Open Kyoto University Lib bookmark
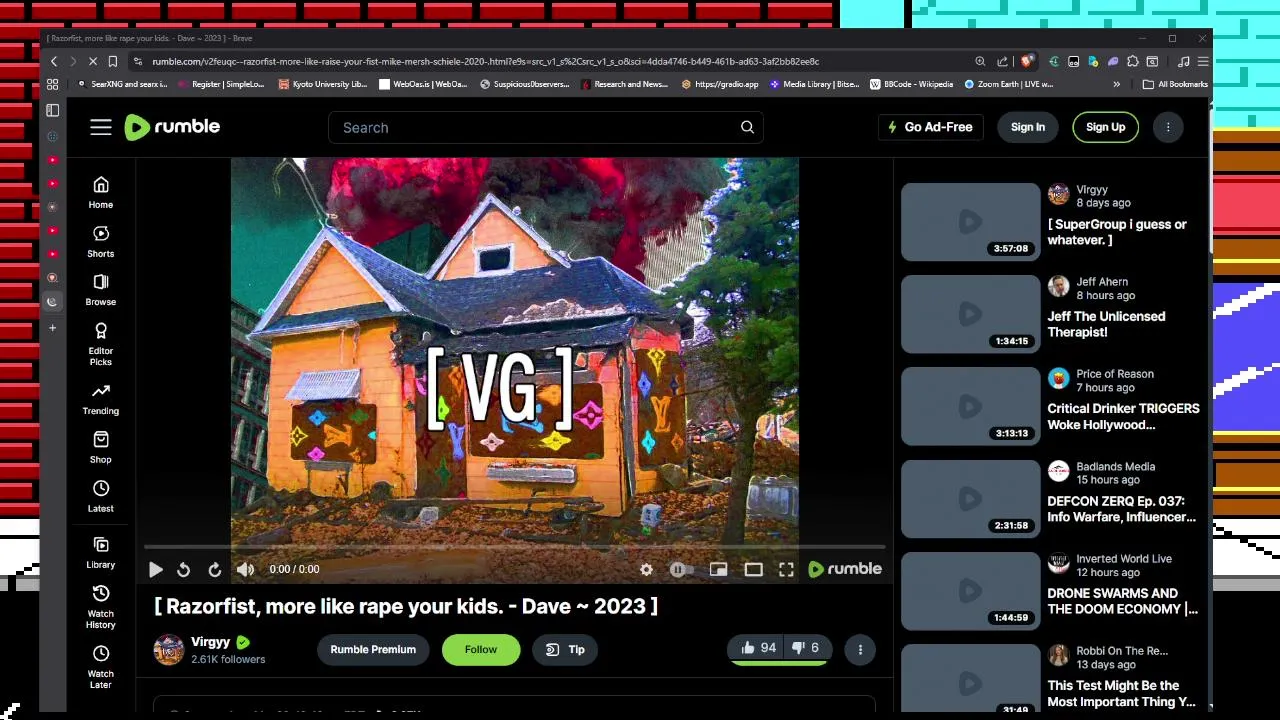 tap(322, 84)
